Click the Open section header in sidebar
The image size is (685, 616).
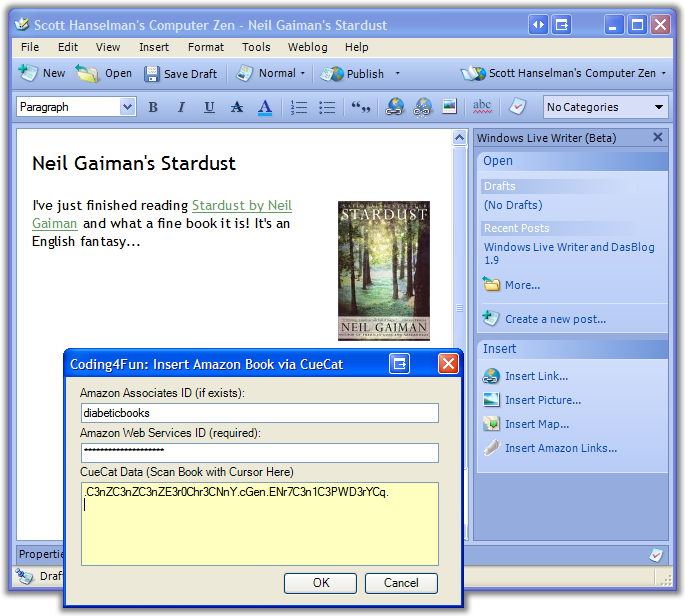(x=572, y=161)
